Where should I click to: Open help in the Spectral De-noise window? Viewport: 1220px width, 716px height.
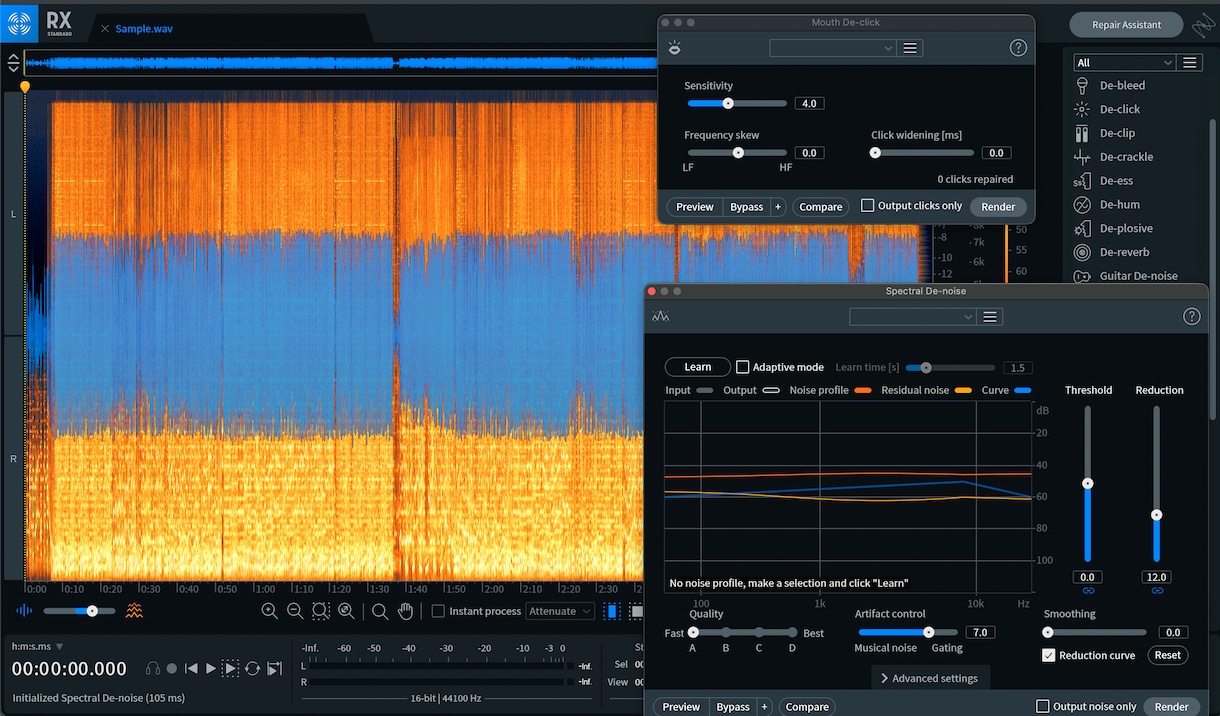[x=1191, y=316]
